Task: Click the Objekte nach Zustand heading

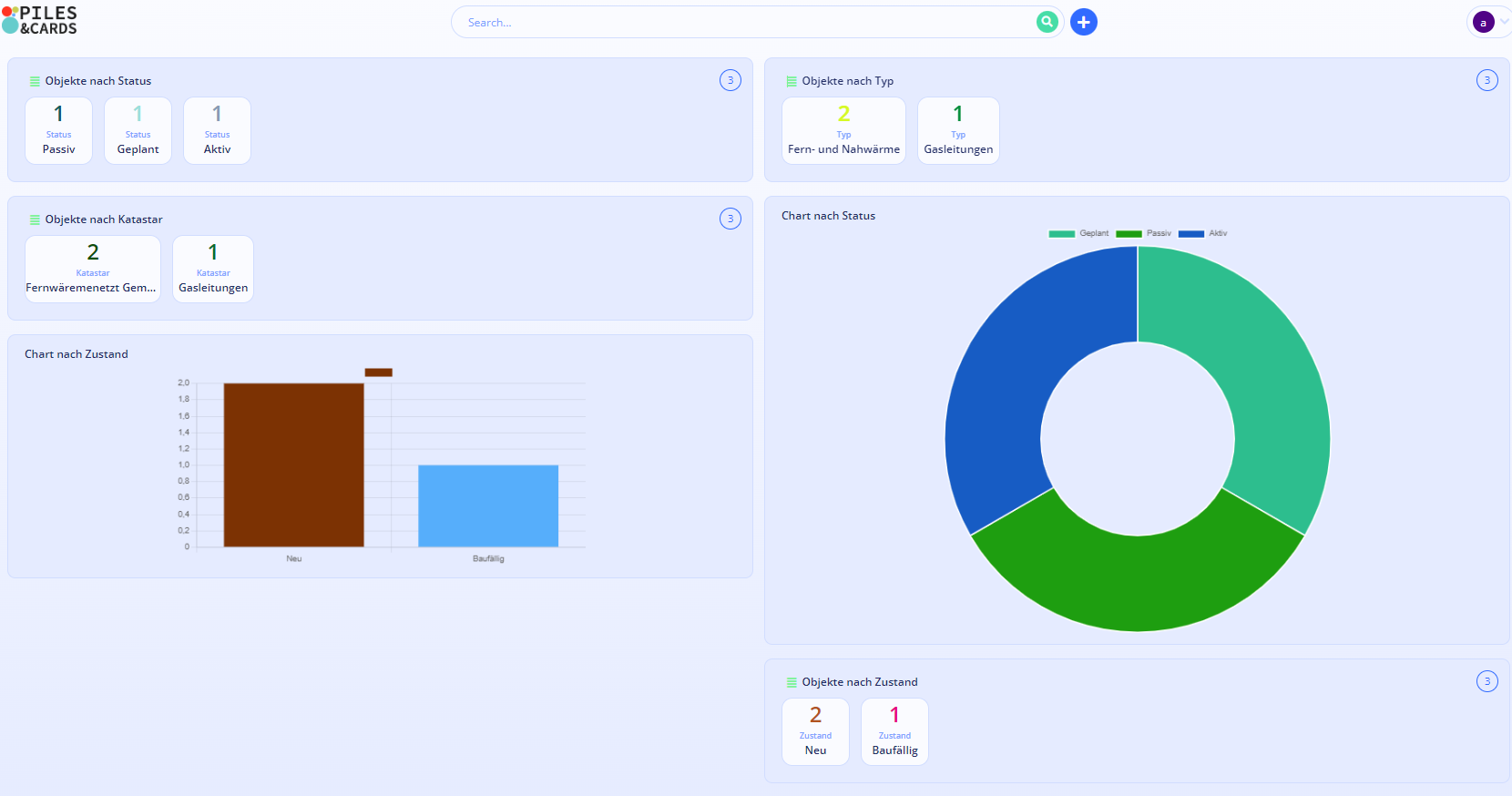Action: tap(860, 682)
